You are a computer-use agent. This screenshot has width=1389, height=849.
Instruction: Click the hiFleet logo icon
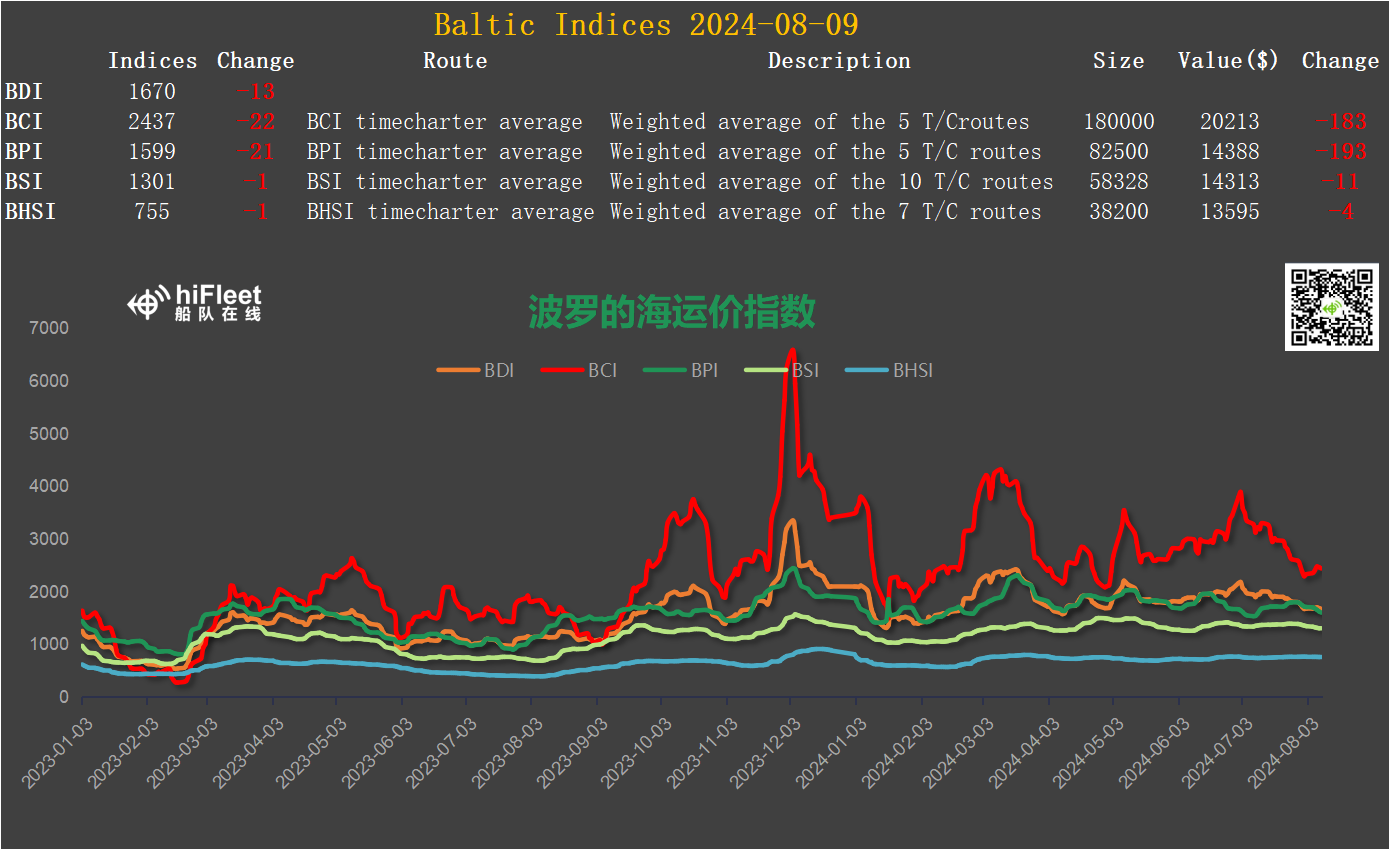tap(148, 303)
